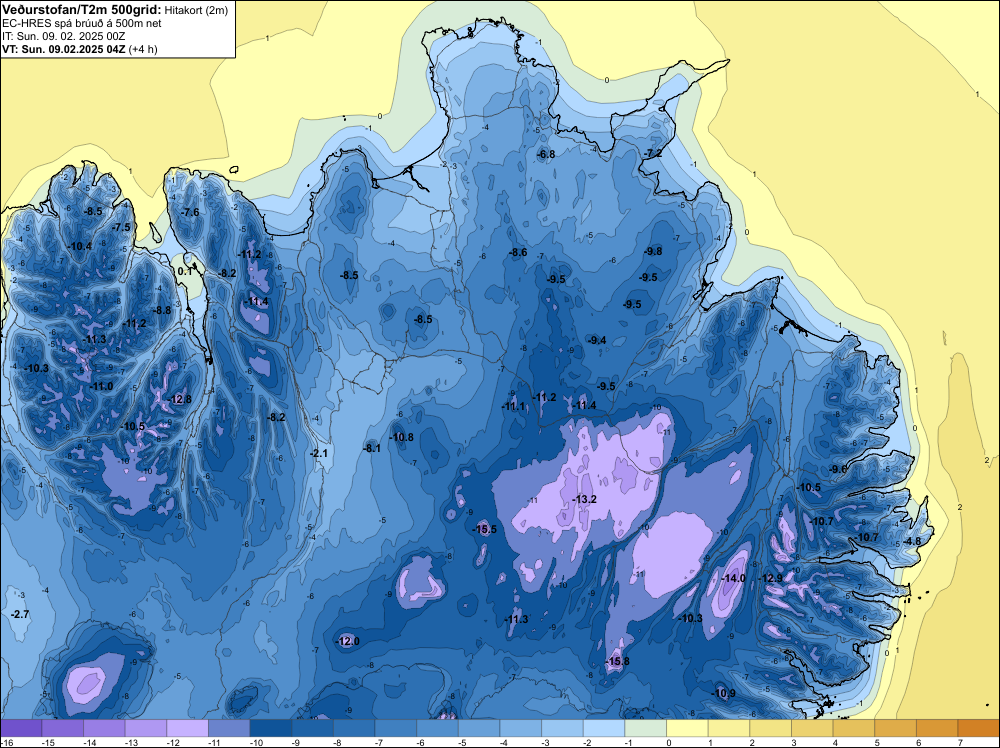The width and height of the screenshot is (1000, 748).
Task: Click the -9.4 temperature label
Action: pyautogui.click(x=597, y=341)
